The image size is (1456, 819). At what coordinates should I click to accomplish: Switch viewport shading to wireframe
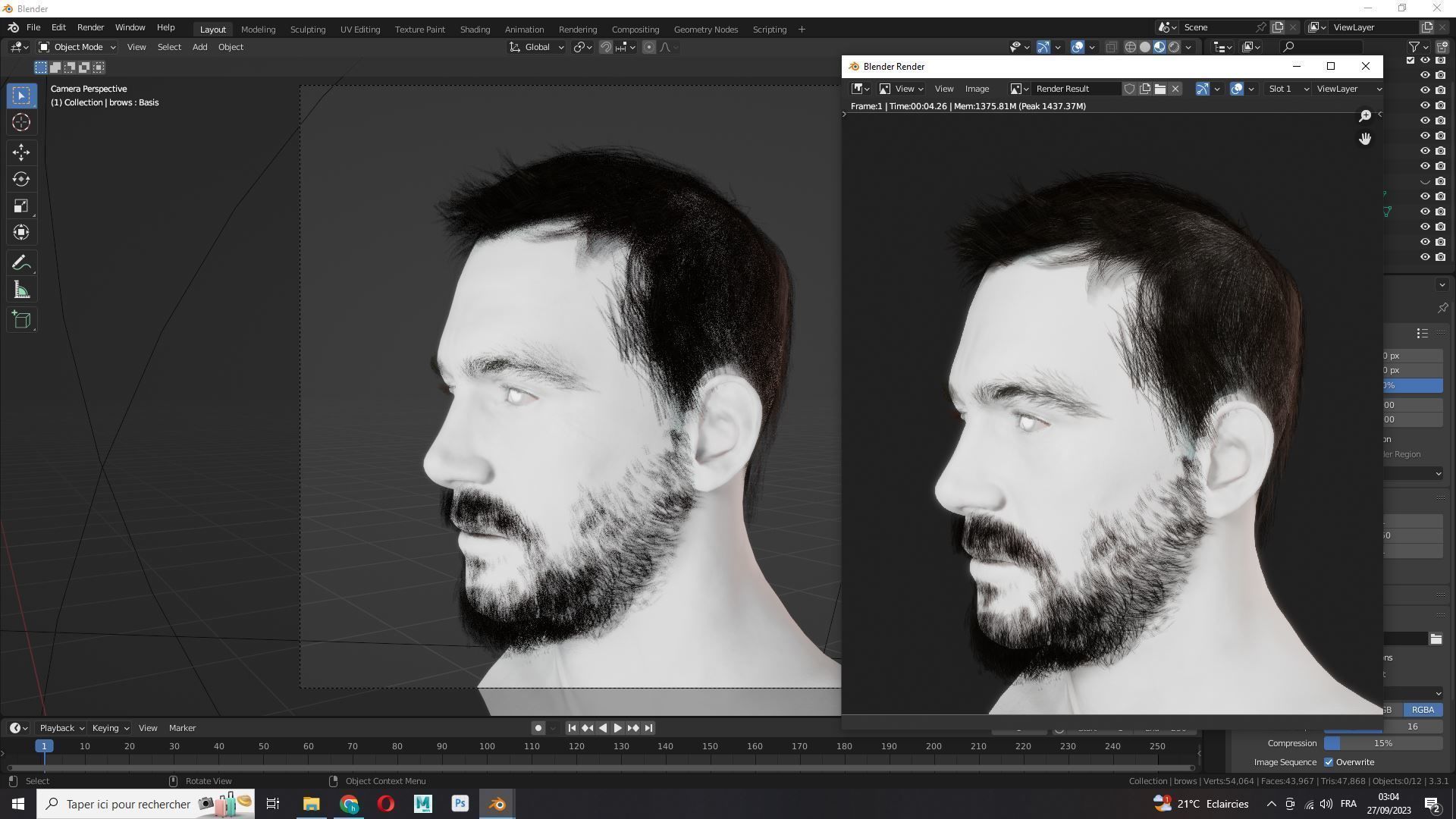point(1130,47)
